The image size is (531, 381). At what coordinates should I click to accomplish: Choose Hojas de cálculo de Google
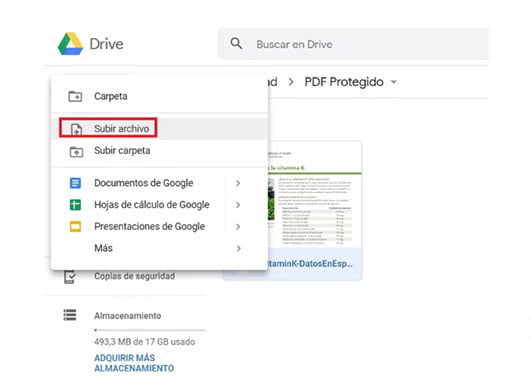152,205
